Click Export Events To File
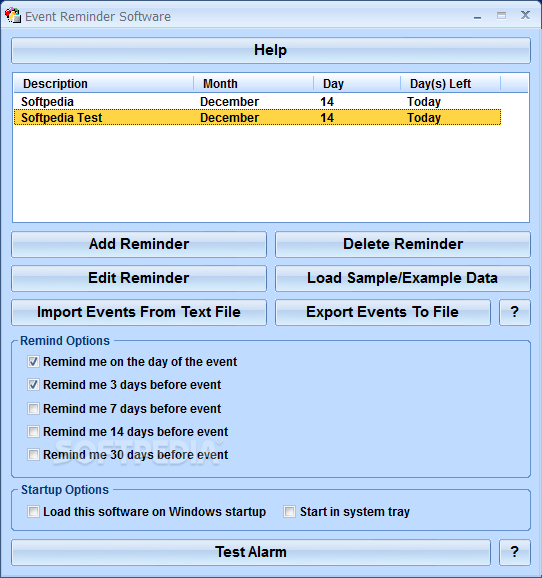The width and height of the screenshot is (542, 578). click(x=383, y=312)
